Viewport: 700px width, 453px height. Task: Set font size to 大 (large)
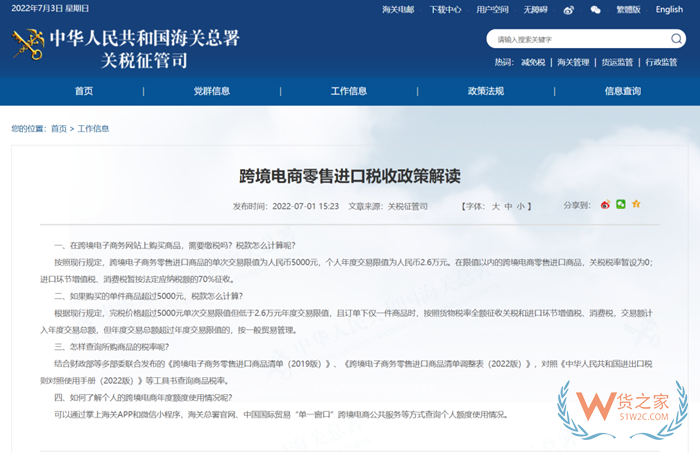tap(496, 207)
